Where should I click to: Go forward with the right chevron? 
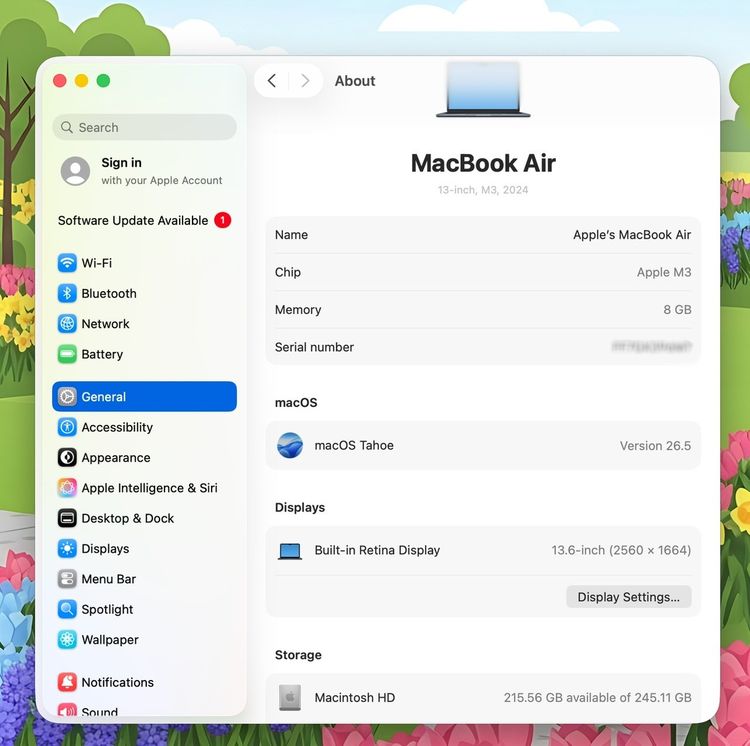305,80
